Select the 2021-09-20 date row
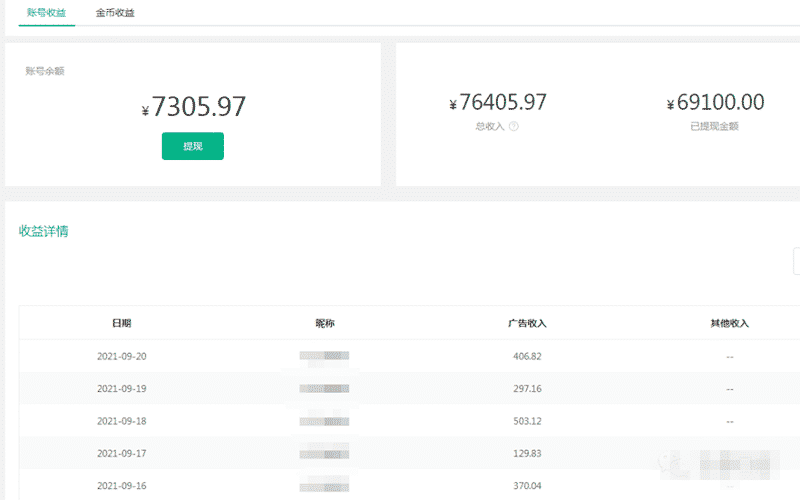This screenshot has height=500, width=800. click(409, 356)
